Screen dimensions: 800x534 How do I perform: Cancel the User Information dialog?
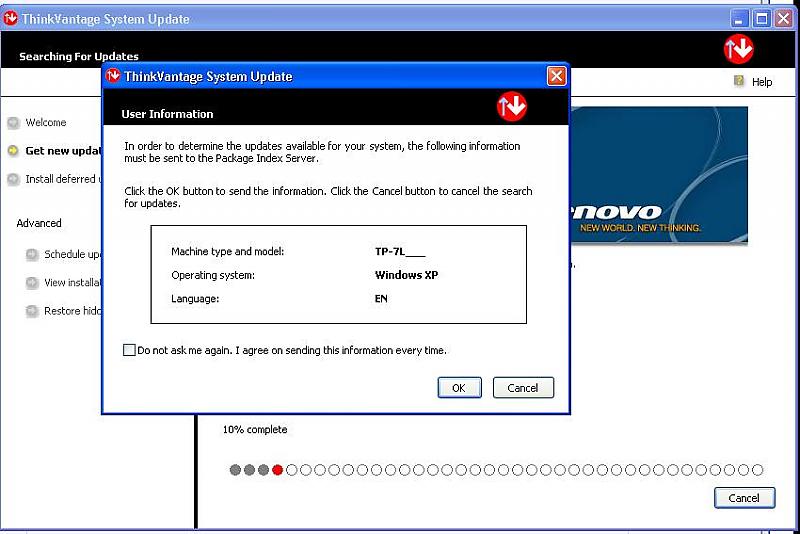pyautogui.click(x=523, y=388)
